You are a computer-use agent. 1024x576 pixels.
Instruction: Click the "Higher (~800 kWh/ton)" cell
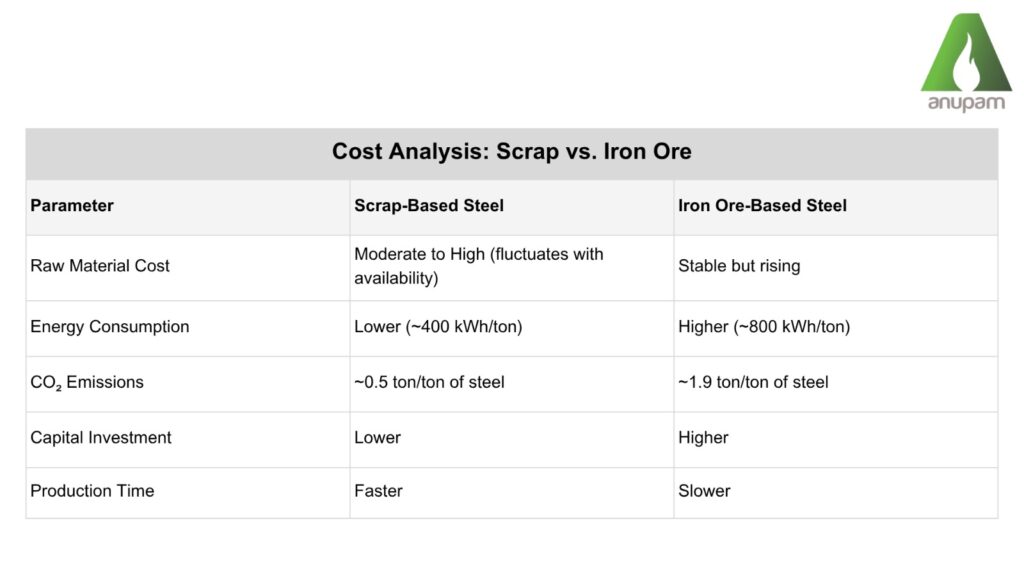[x=764, y=327]
